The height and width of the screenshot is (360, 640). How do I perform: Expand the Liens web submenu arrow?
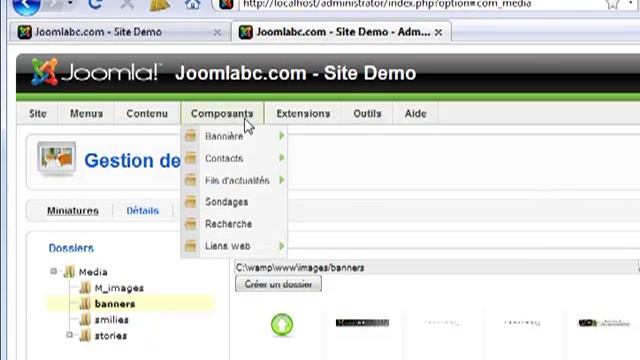(281, 246)
